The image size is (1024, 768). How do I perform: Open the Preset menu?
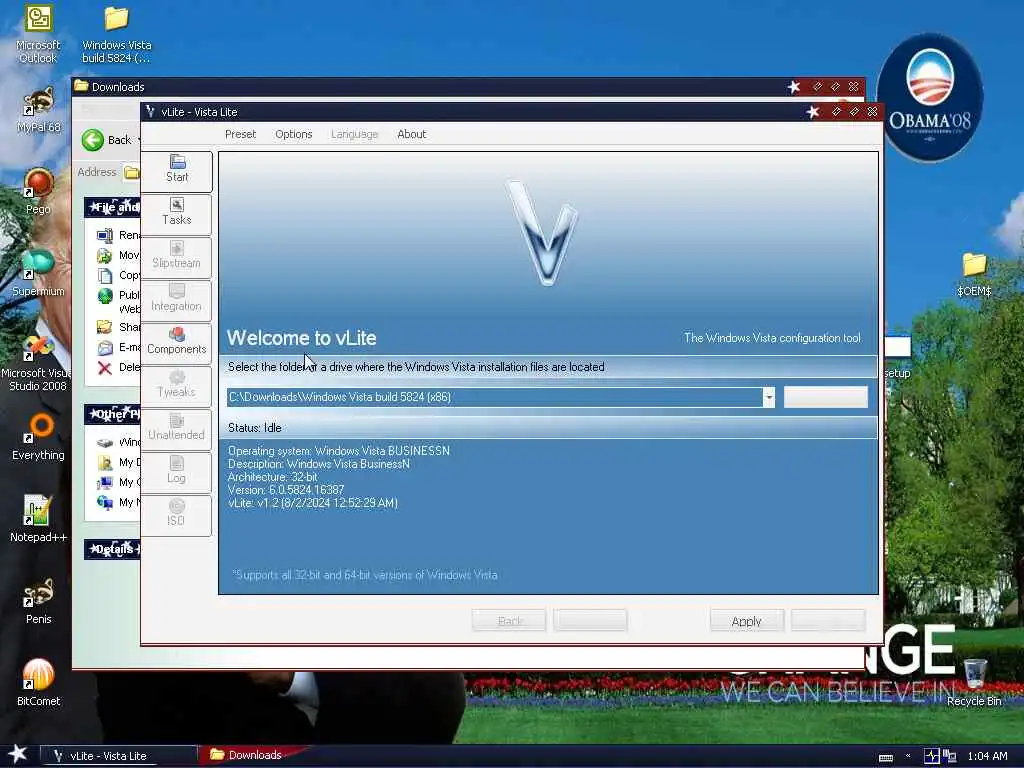click(x=240, y=134)
